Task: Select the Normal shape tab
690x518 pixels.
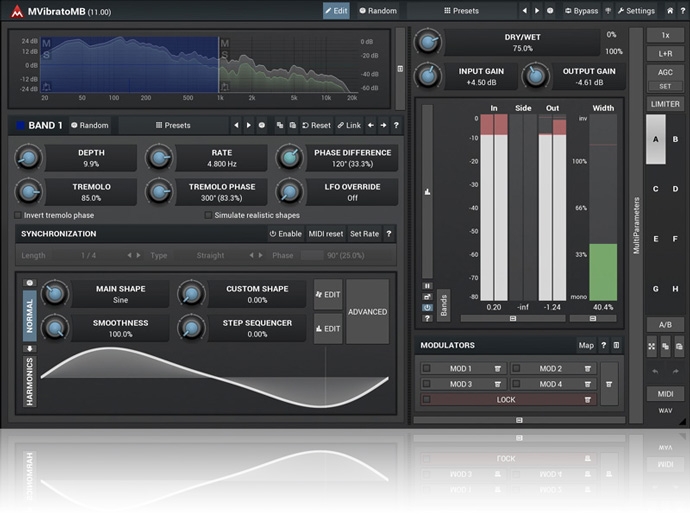Action: click(29, 314)
